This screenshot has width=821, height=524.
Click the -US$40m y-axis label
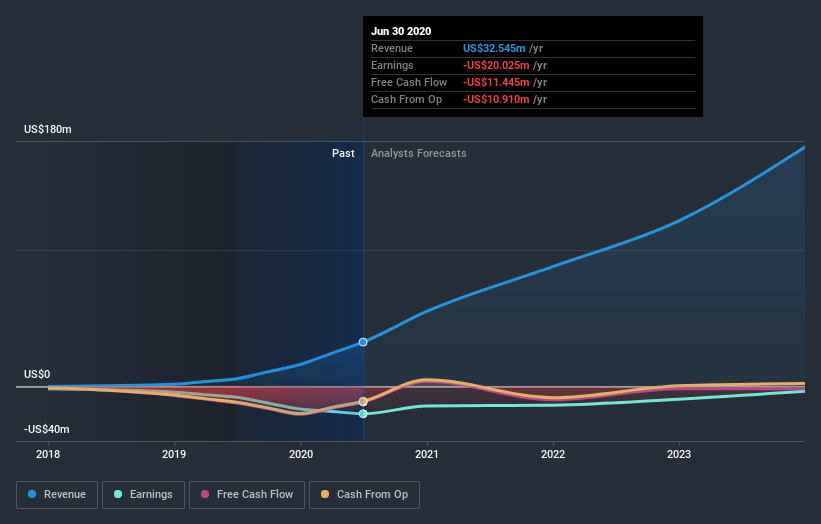point(47,429)
